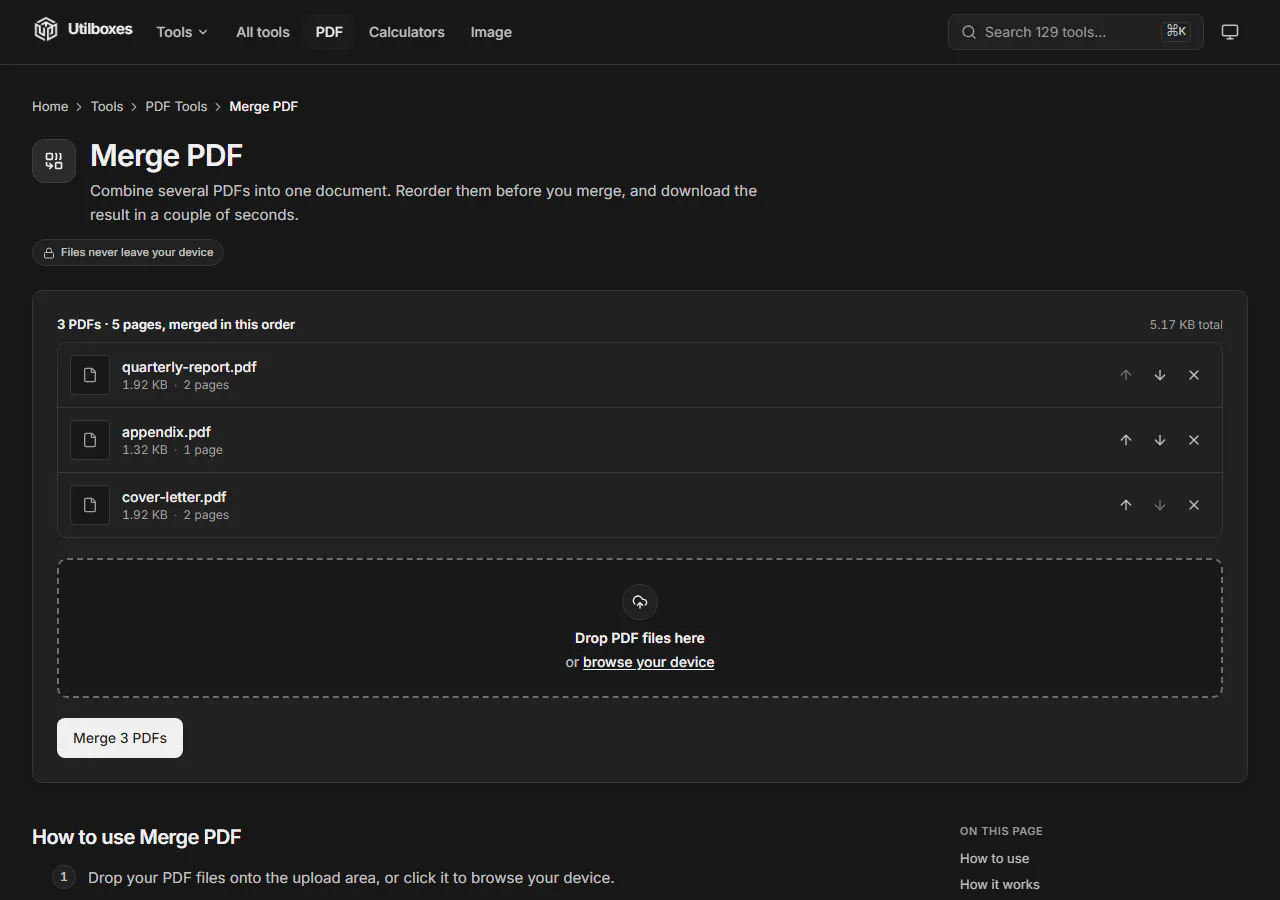Click the 5.17 KB total label

coord(1186,325)
